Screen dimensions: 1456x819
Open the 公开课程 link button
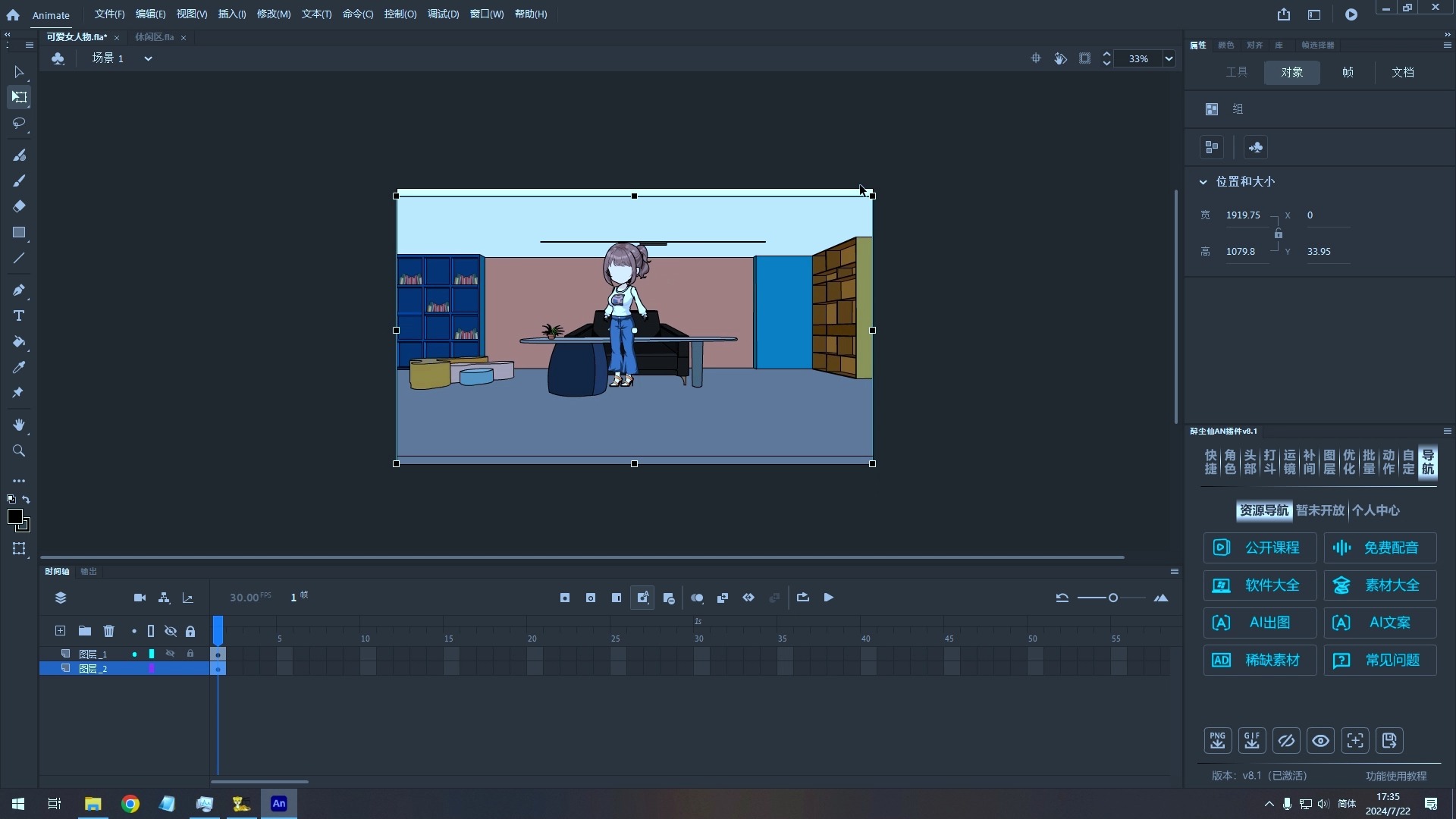[x=1260, y=548]
